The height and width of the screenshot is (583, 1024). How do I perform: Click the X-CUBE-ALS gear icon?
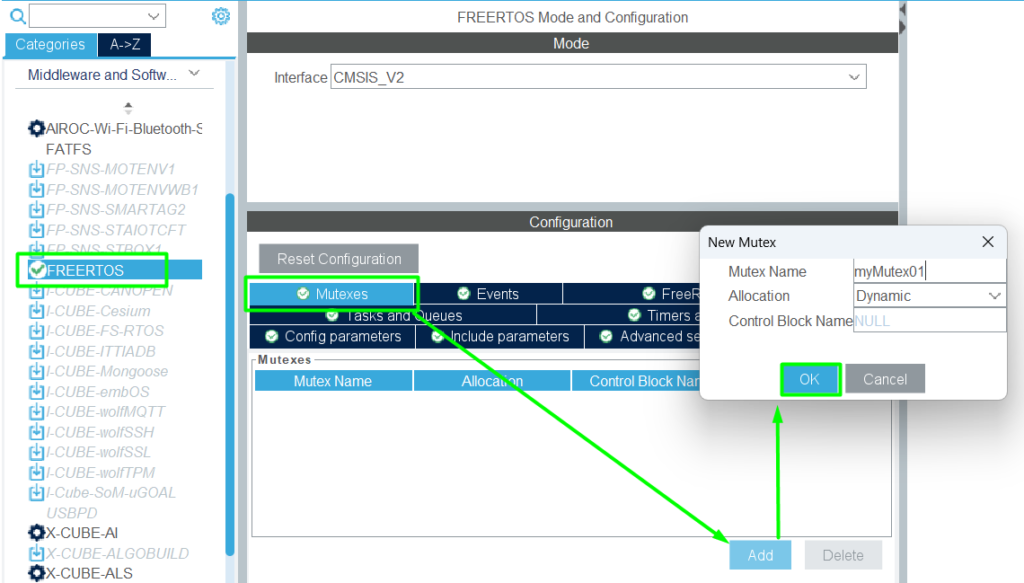click(37, 573)
